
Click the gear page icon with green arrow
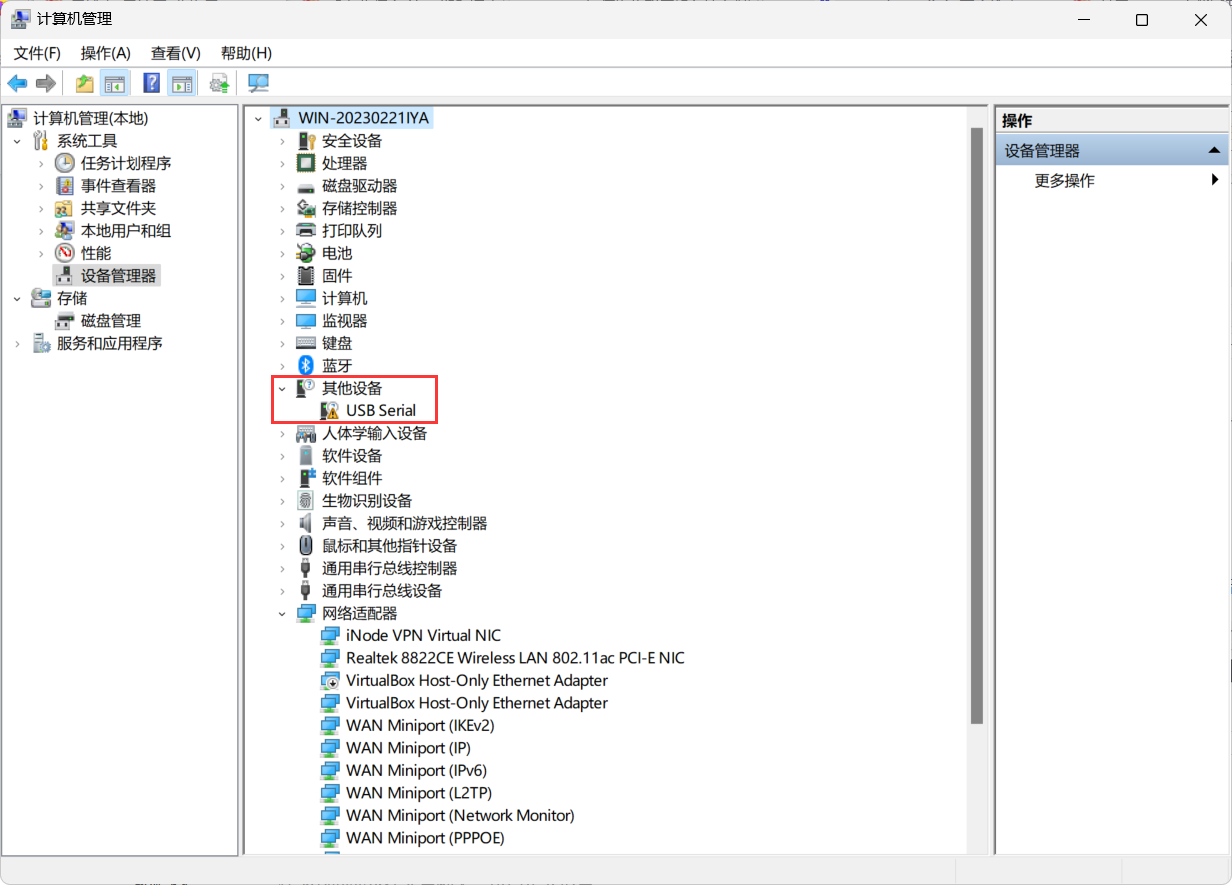219,83
